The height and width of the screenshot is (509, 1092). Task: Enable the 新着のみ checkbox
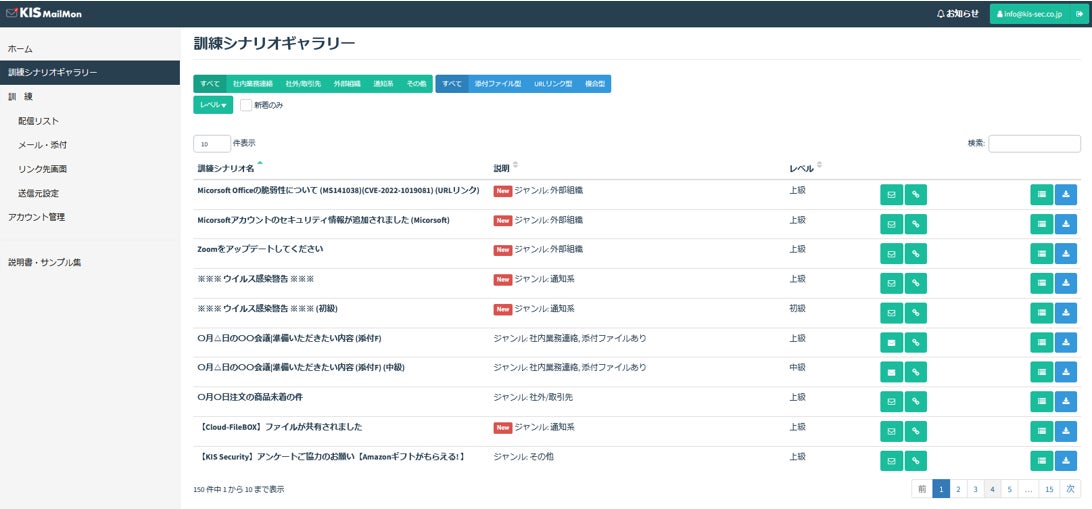coord(246,105)
